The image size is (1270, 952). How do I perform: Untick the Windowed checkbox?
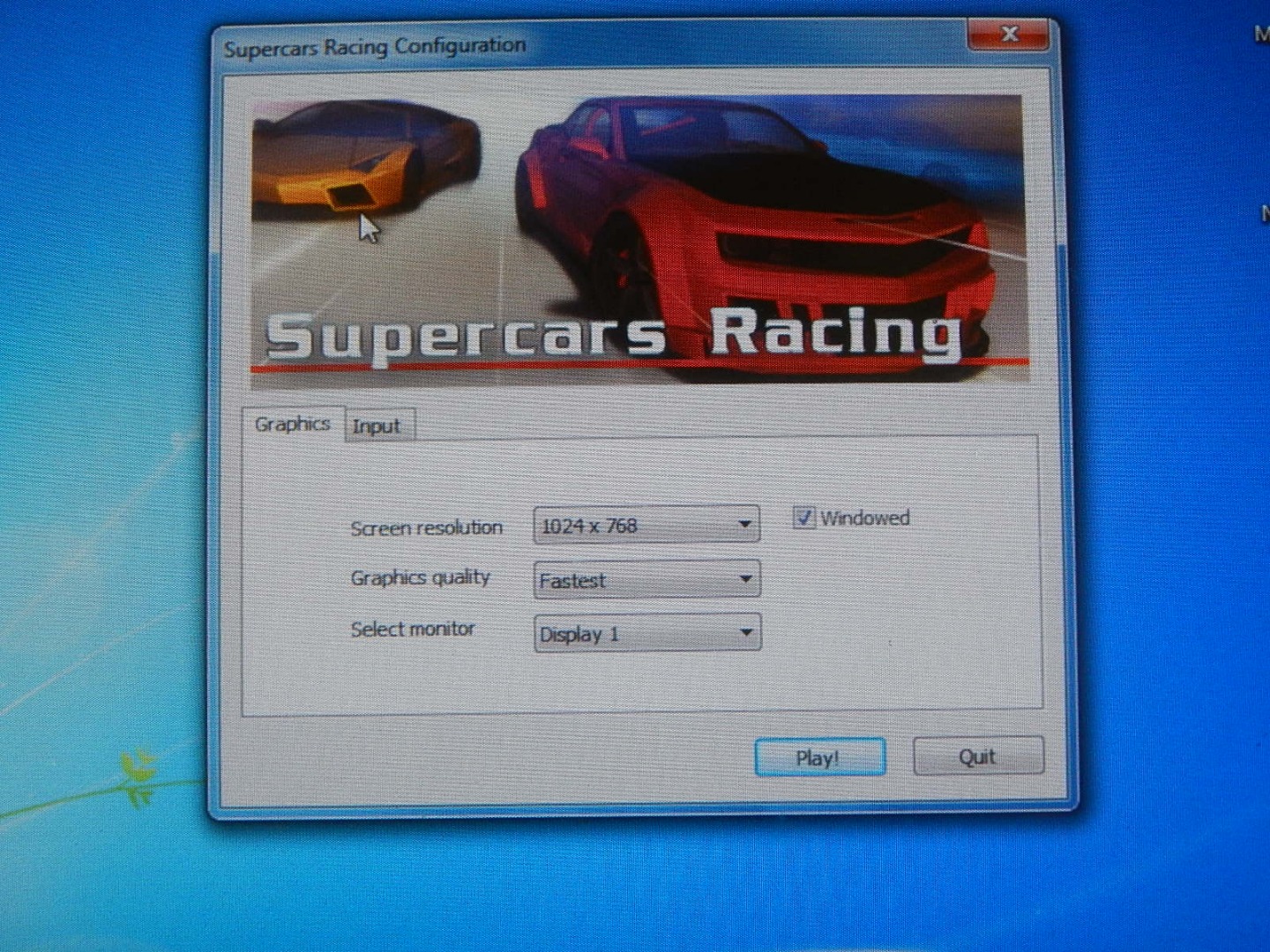tap(803, 517)
